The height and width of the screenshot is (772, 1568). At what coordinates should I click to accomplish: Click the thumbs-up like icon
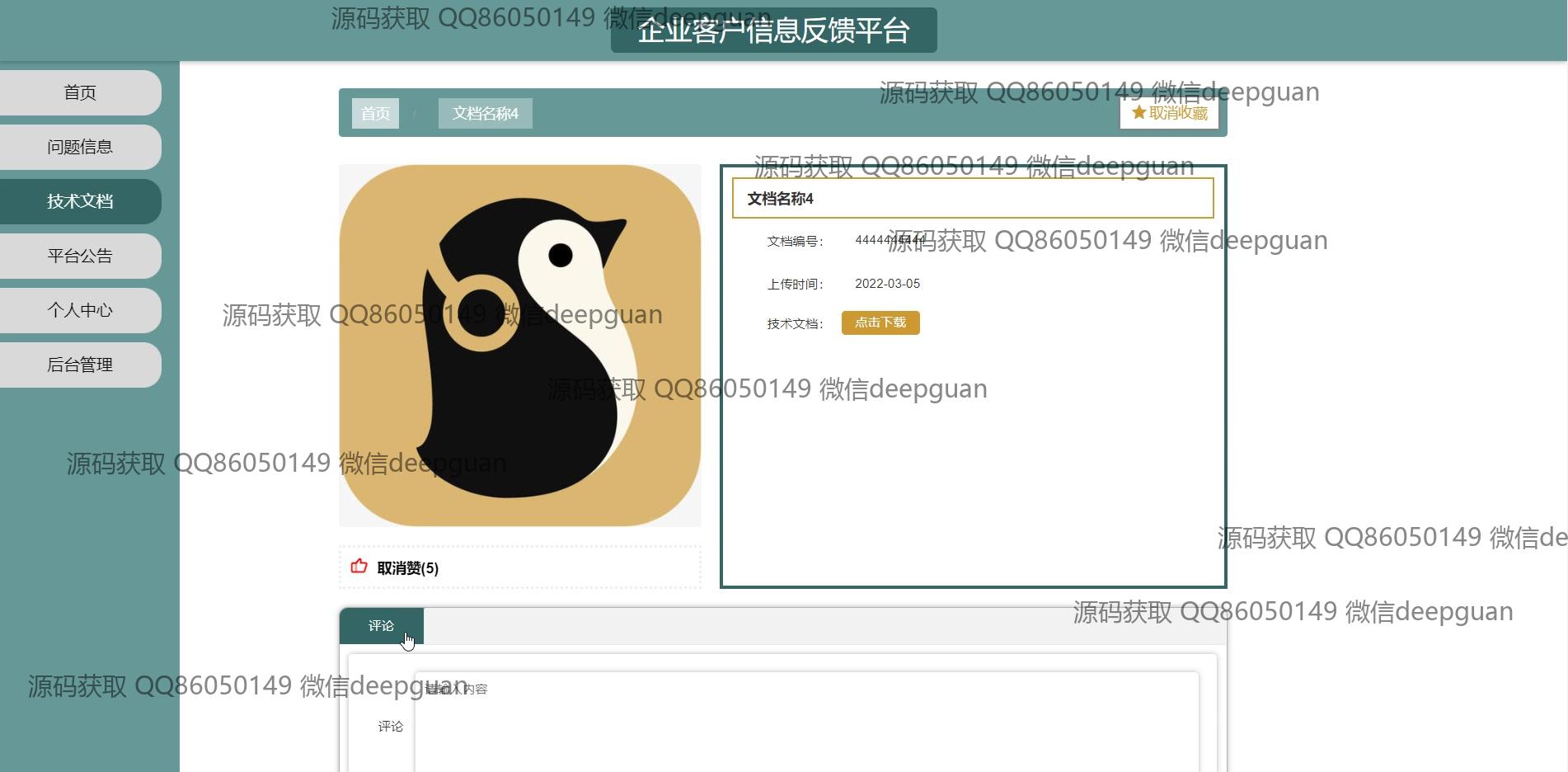[x=359, y=566]
